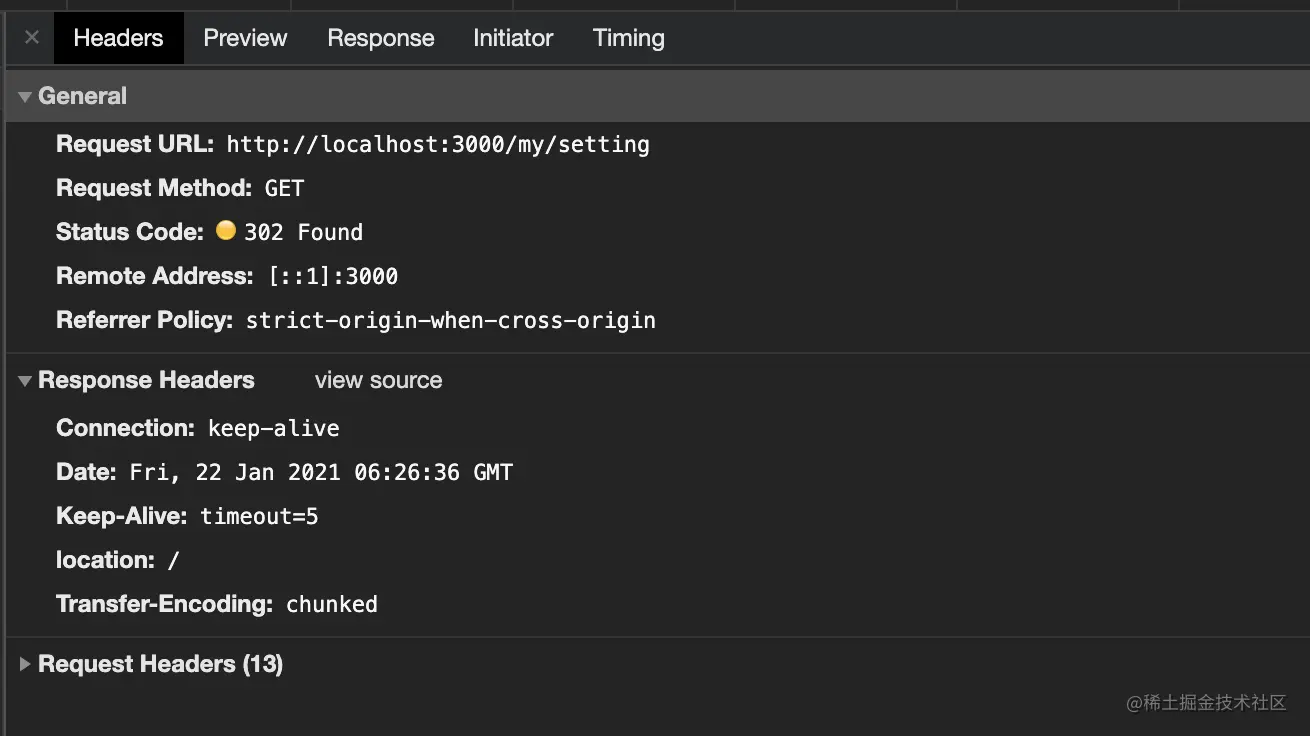This screenshot has width=1310, height=736.
Task: Switch to the Headers tab
Action: pos(118,38)
